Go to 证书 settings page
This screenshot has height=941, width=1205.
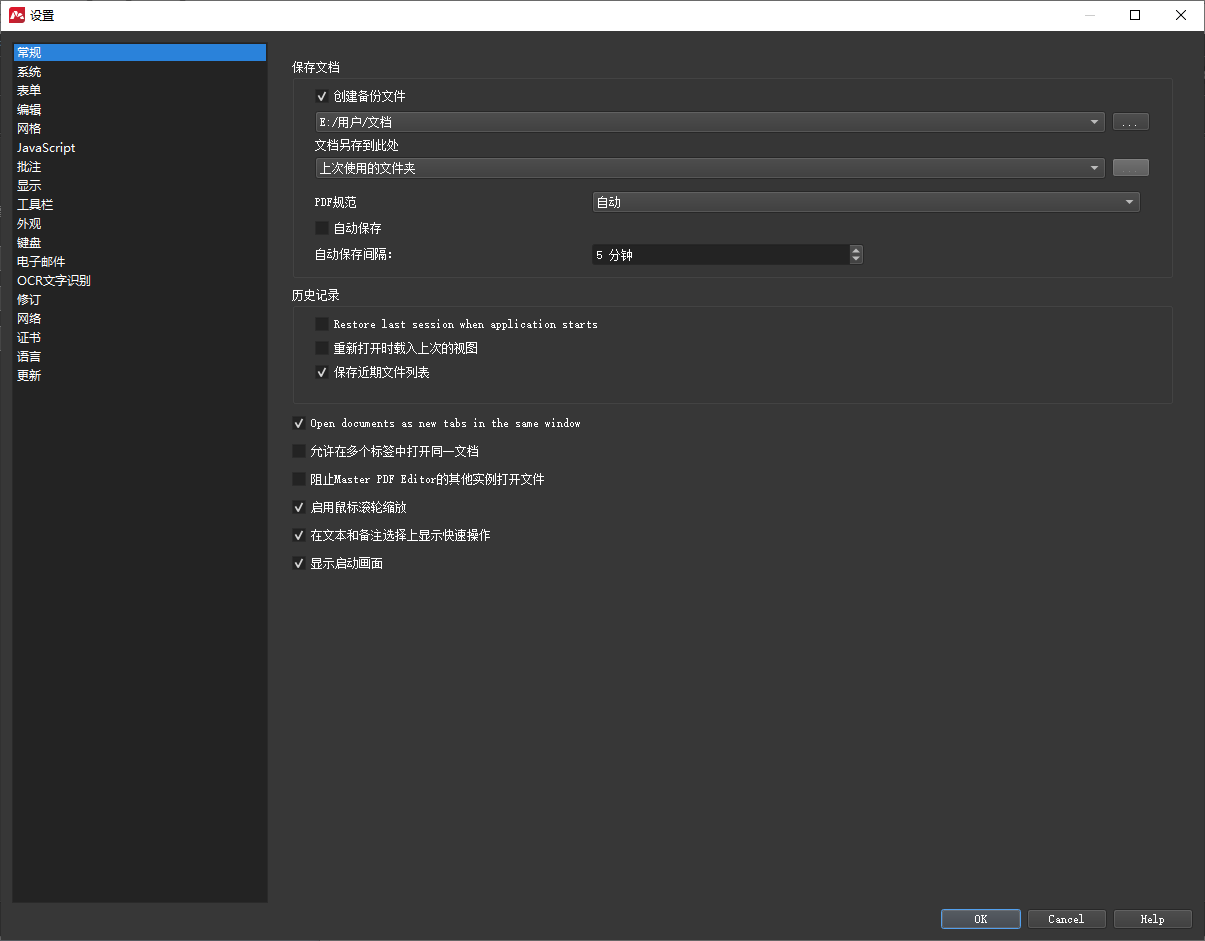tap(29, 338)
